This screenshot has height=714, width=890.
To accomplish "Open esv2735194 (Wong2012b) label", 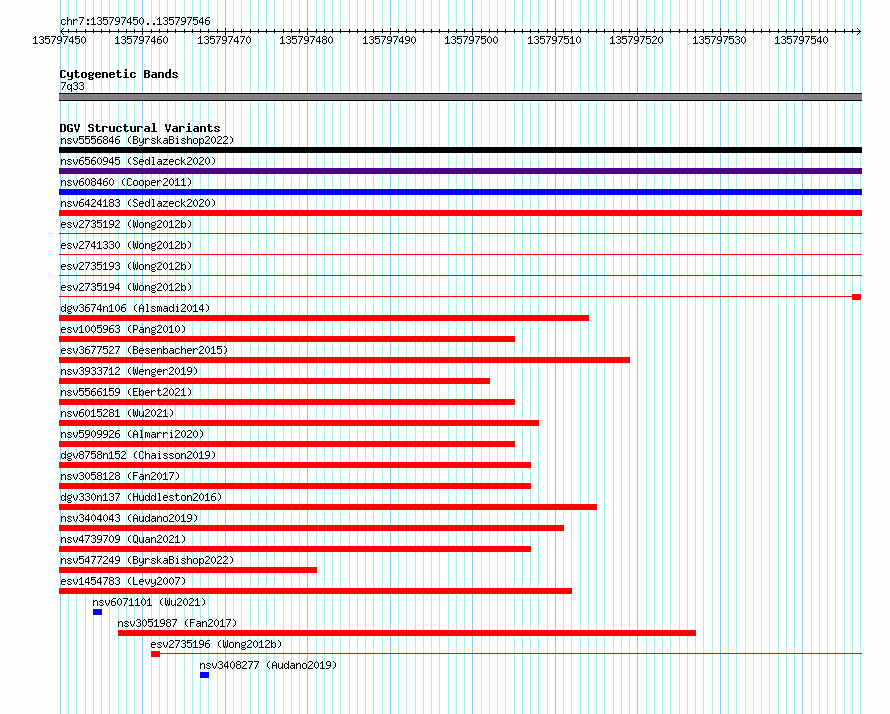I will [x=126, y=287].
